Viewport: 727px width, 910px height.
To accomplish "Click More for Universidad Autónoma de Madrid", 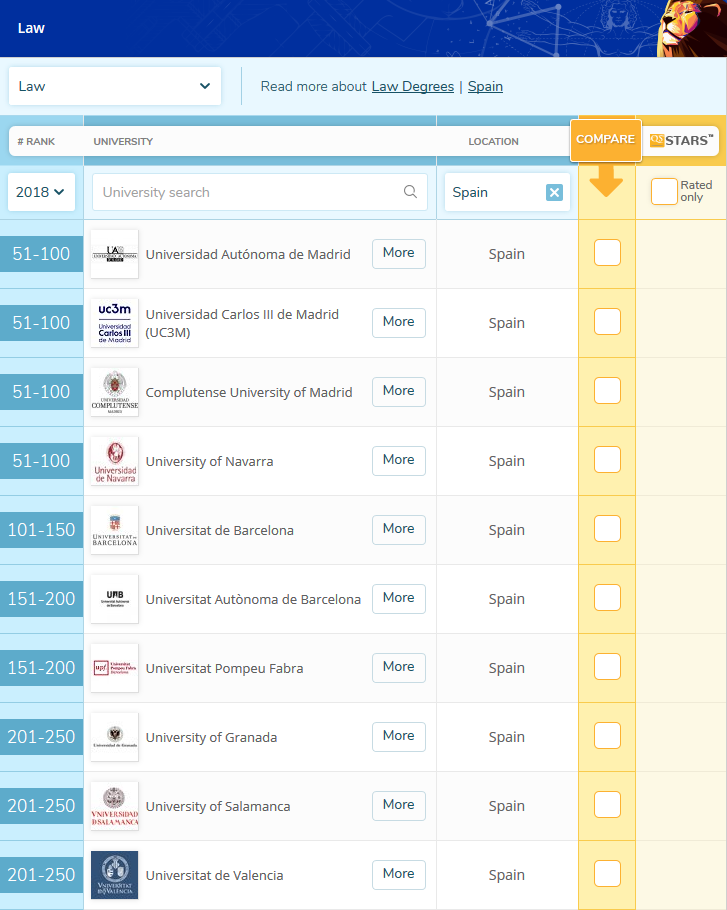I will (399, 254).
